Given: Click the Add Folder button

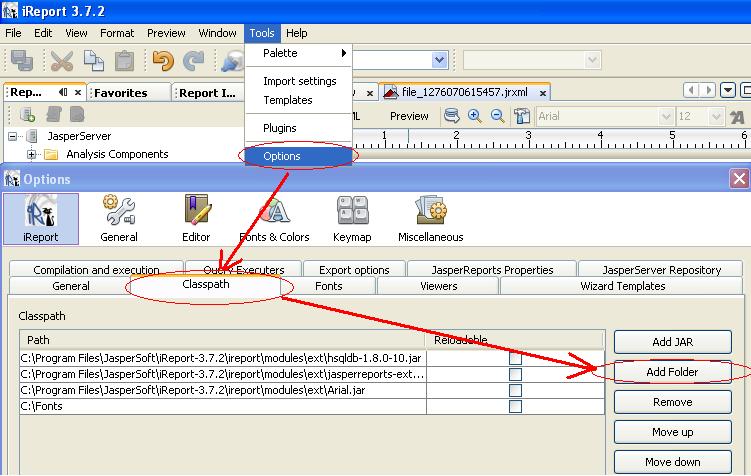Looking at the screenshot, I should [672, 372].
